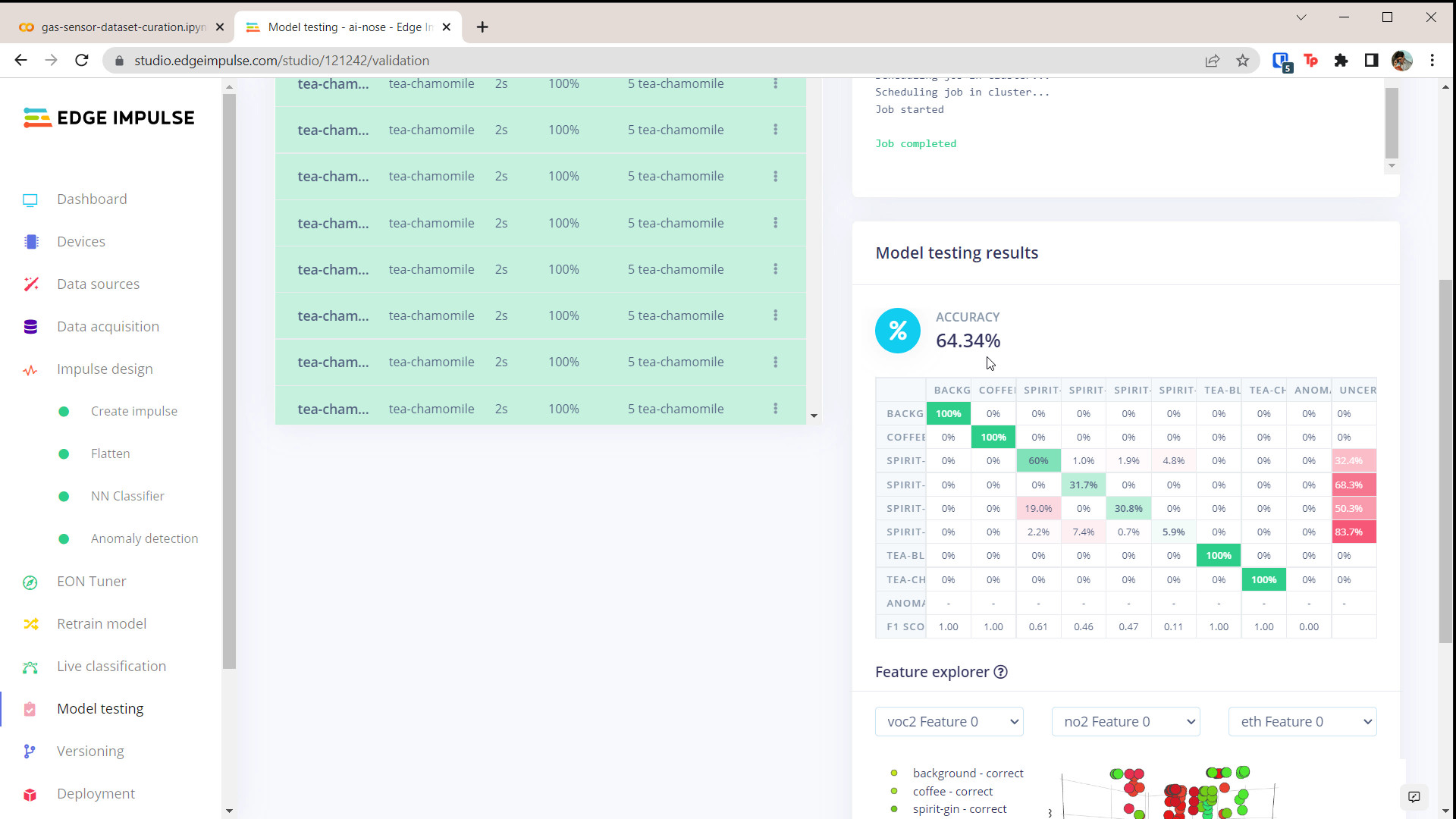Image resolution: width=1456 pixels, height=819 pixels.
Task: Open the Deployment page
Action: tap(96, 793)
